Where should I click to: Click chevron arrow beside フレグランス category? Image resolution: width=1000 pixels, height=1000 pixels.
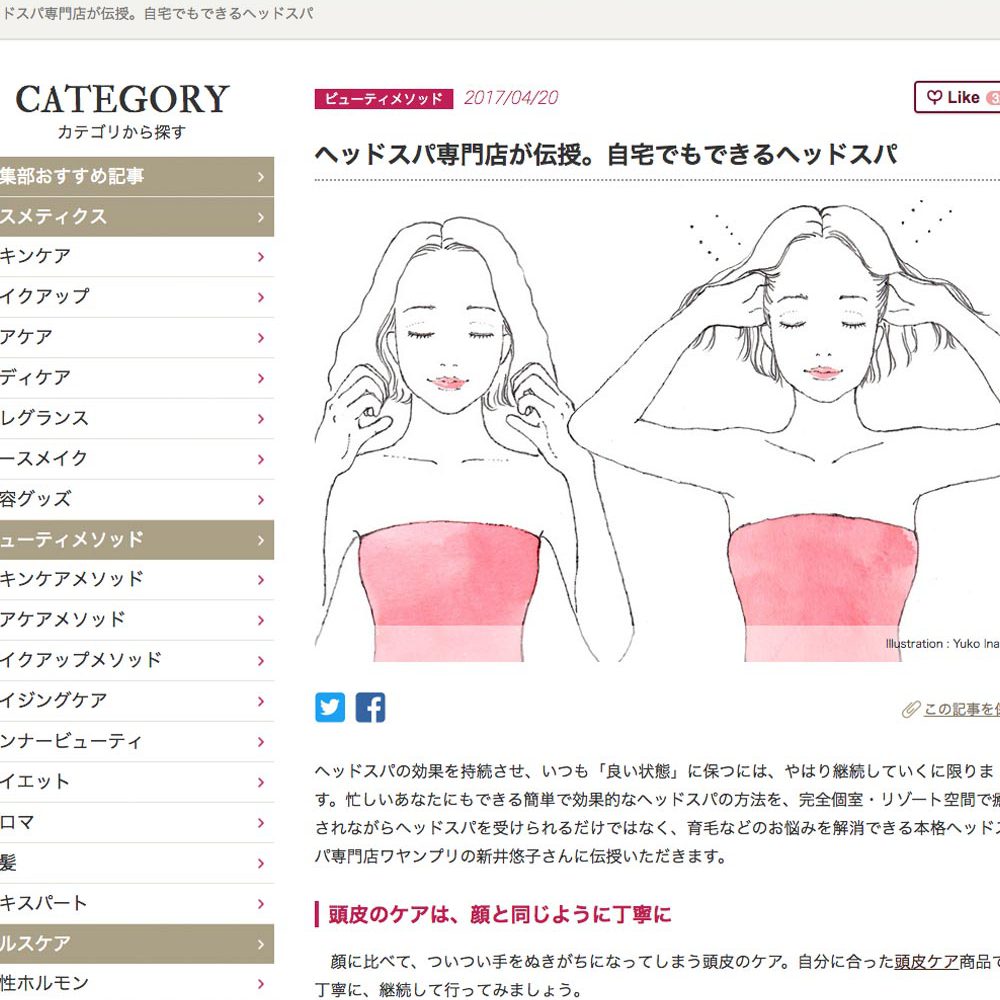click(261, 419)
